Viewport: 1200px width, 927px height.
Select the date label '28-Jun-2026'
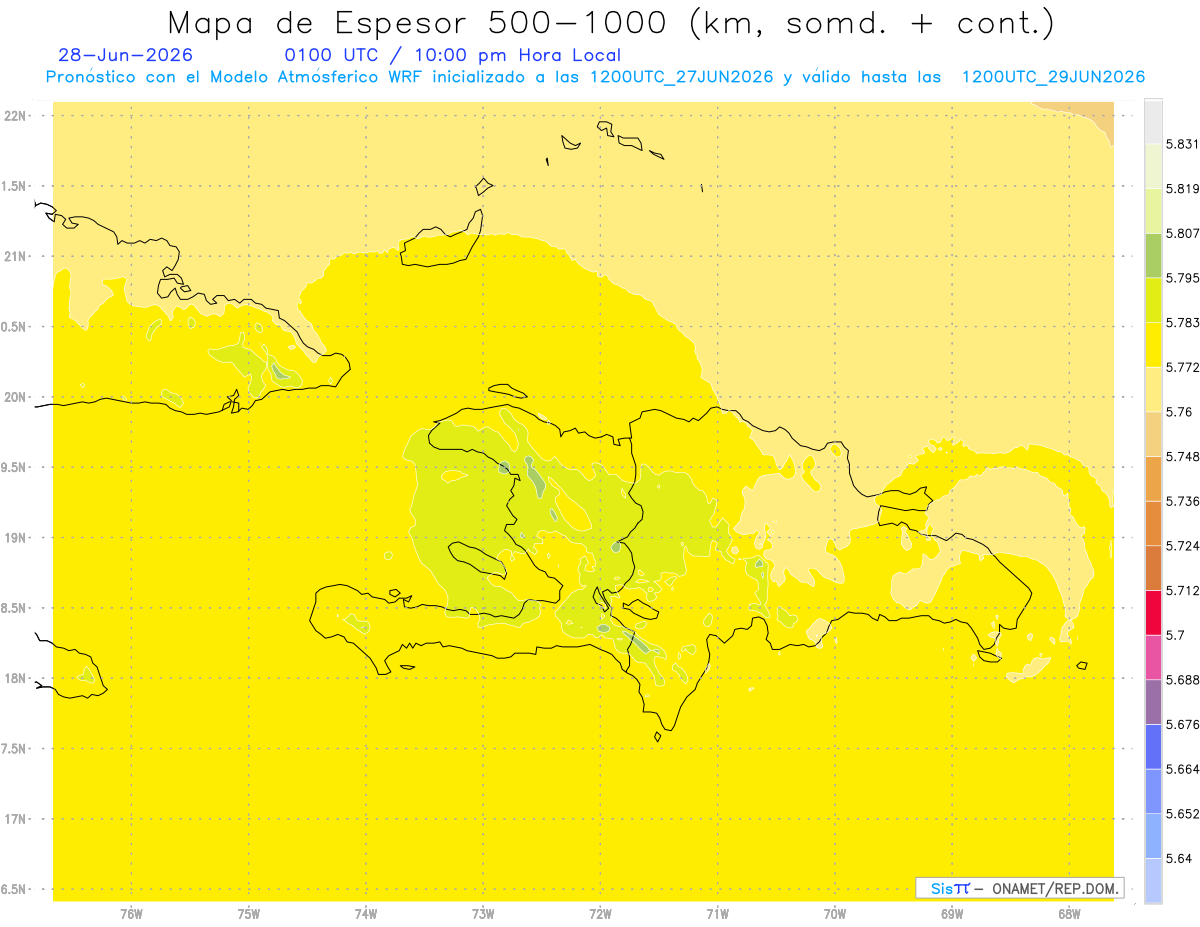tap(126, 55)
